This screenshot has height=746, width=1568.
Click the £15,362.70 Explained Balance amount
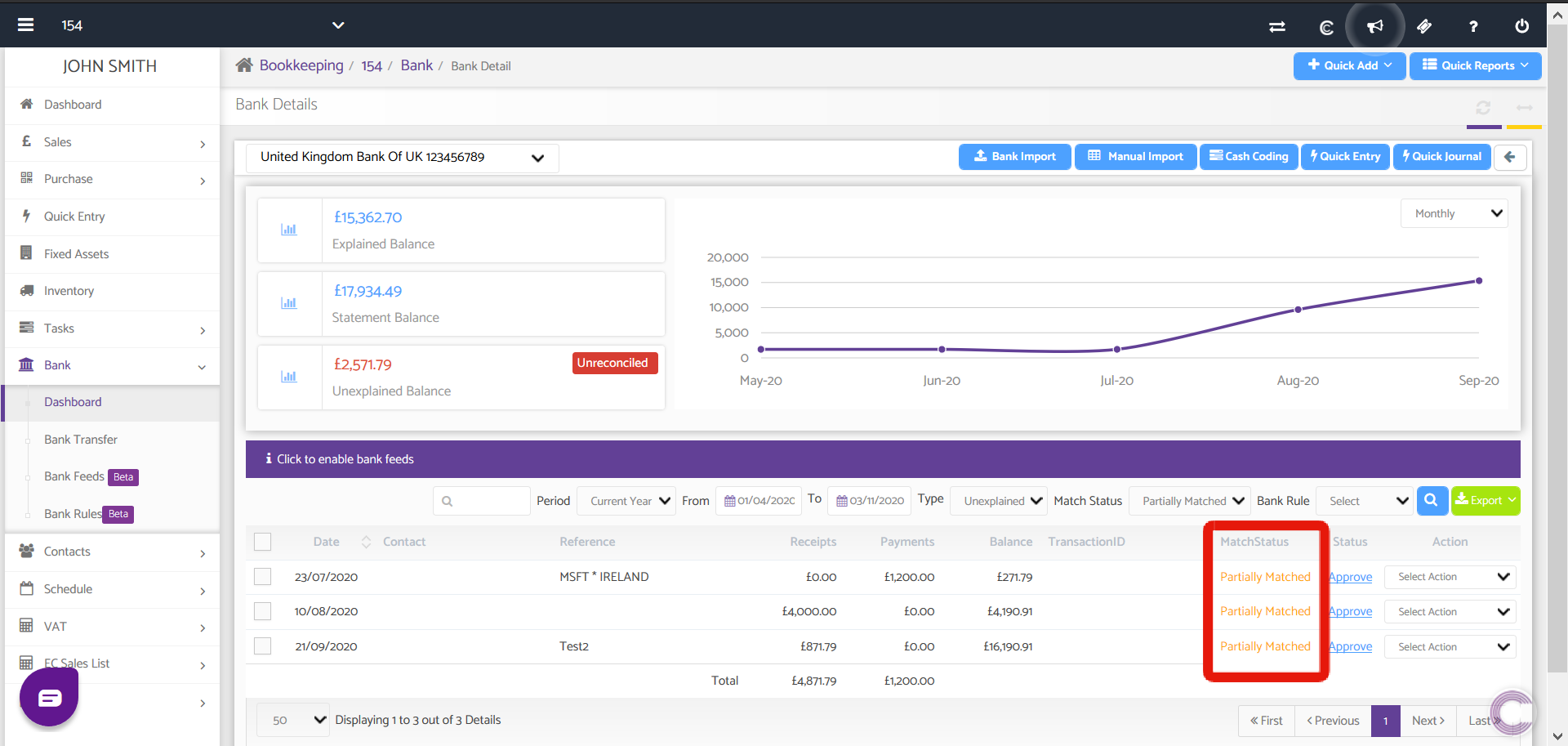[x=367, y=217]
